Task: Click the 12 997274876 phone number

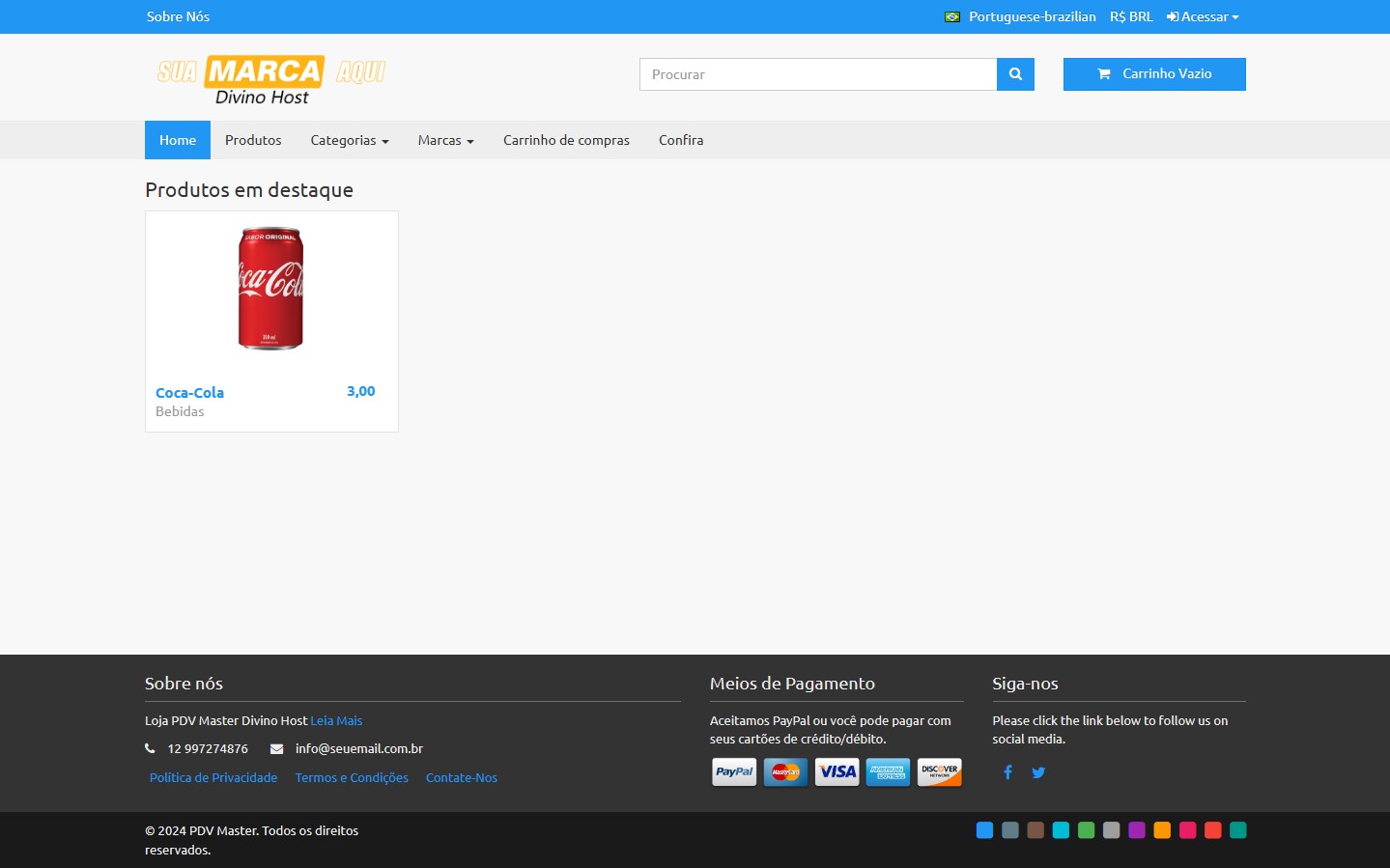Action: 208,748
